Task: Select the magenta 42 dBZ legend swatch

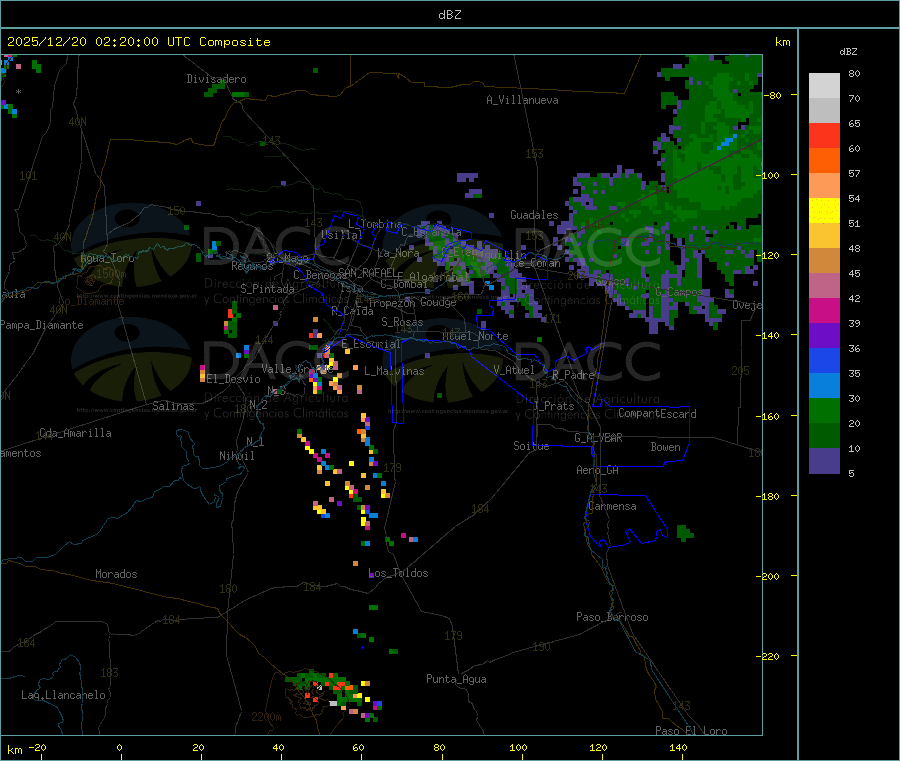Action: point(824,310)
